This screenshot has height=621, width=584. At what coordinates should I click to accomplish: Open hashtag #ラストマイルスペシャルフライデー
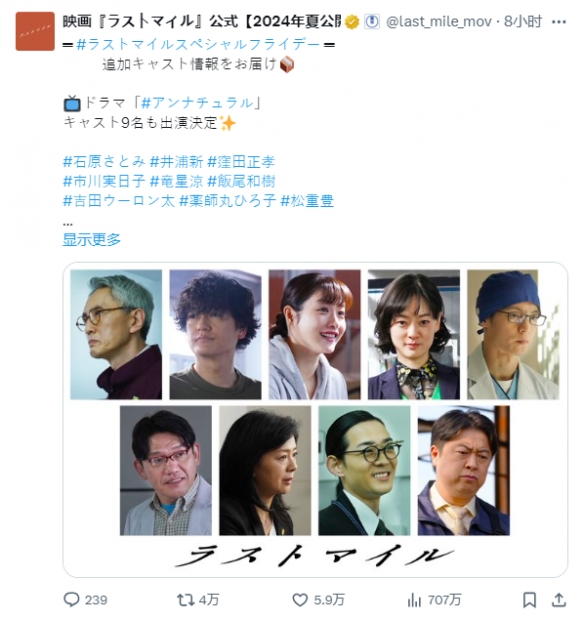[198, 44]
